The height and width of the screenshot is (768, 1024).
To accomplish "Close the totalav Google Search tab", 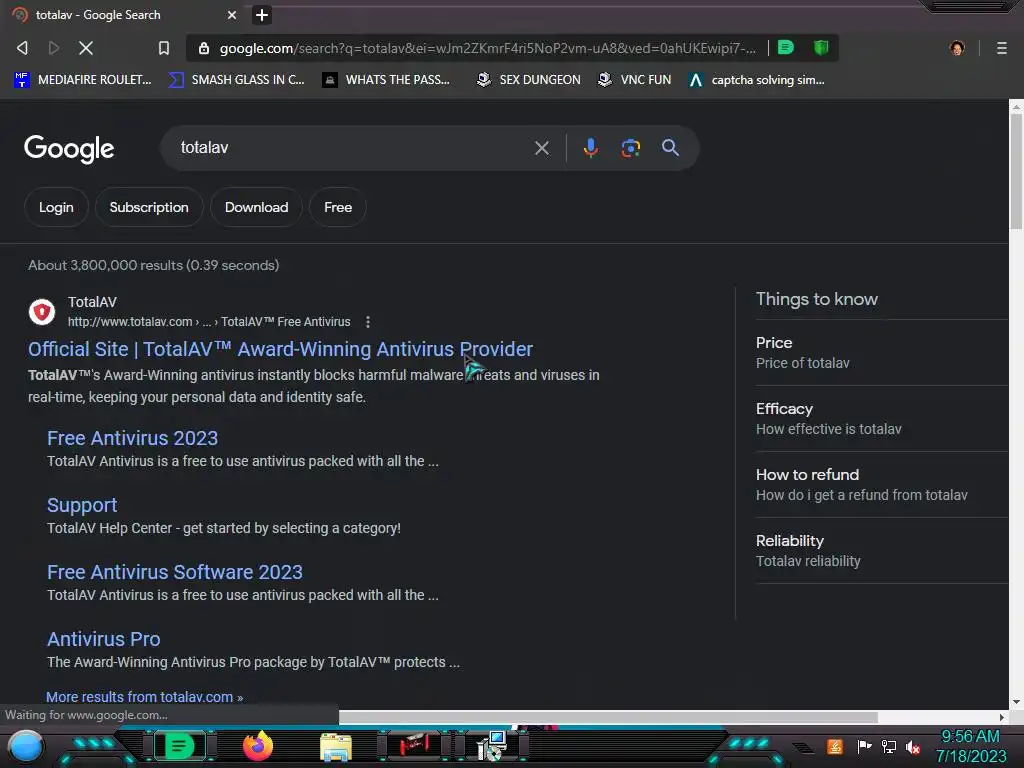I will click(x=232, y=14).
